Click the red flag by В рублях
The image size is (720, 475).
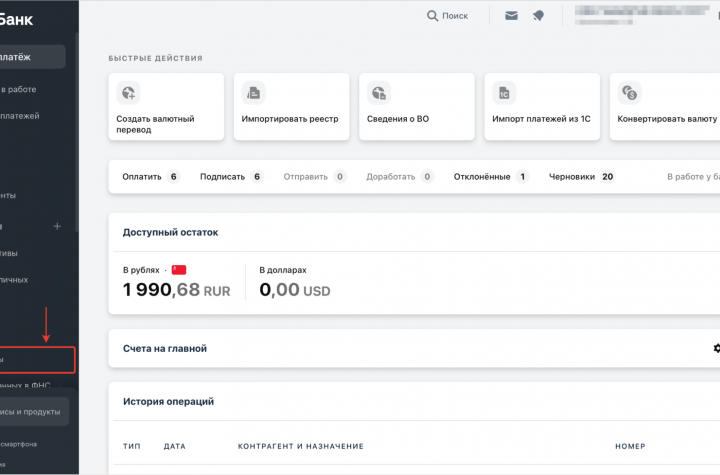tap(179, 270)
